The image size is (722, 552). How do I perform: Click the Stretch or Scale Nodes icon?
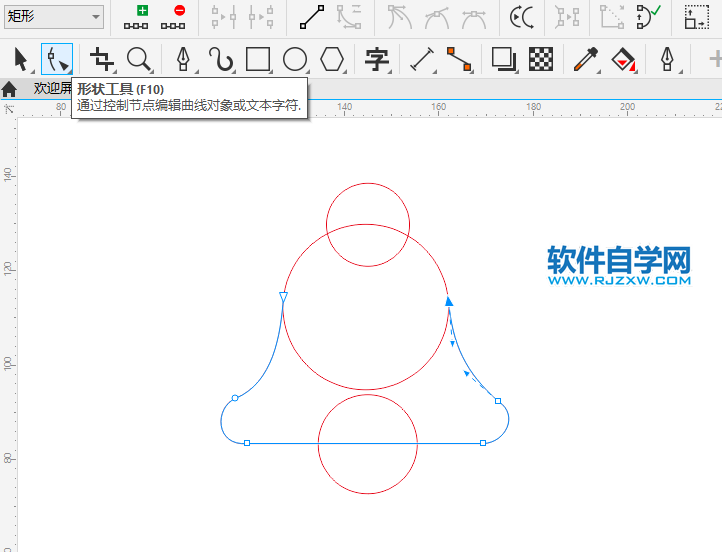tap(697, 17)
